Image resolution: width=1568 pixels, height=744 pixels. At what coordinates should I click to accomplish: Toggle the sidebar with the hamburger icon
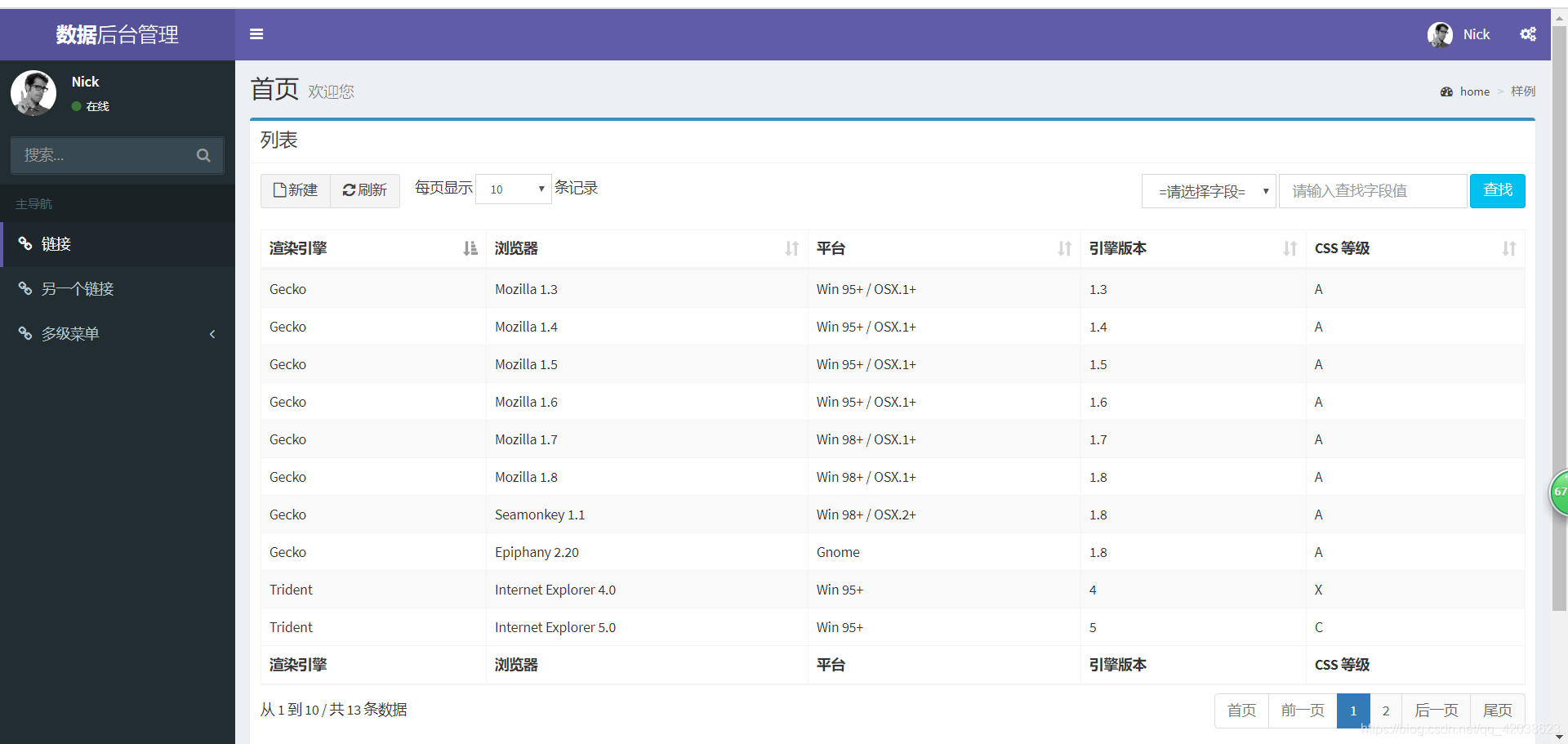point(256,34)
